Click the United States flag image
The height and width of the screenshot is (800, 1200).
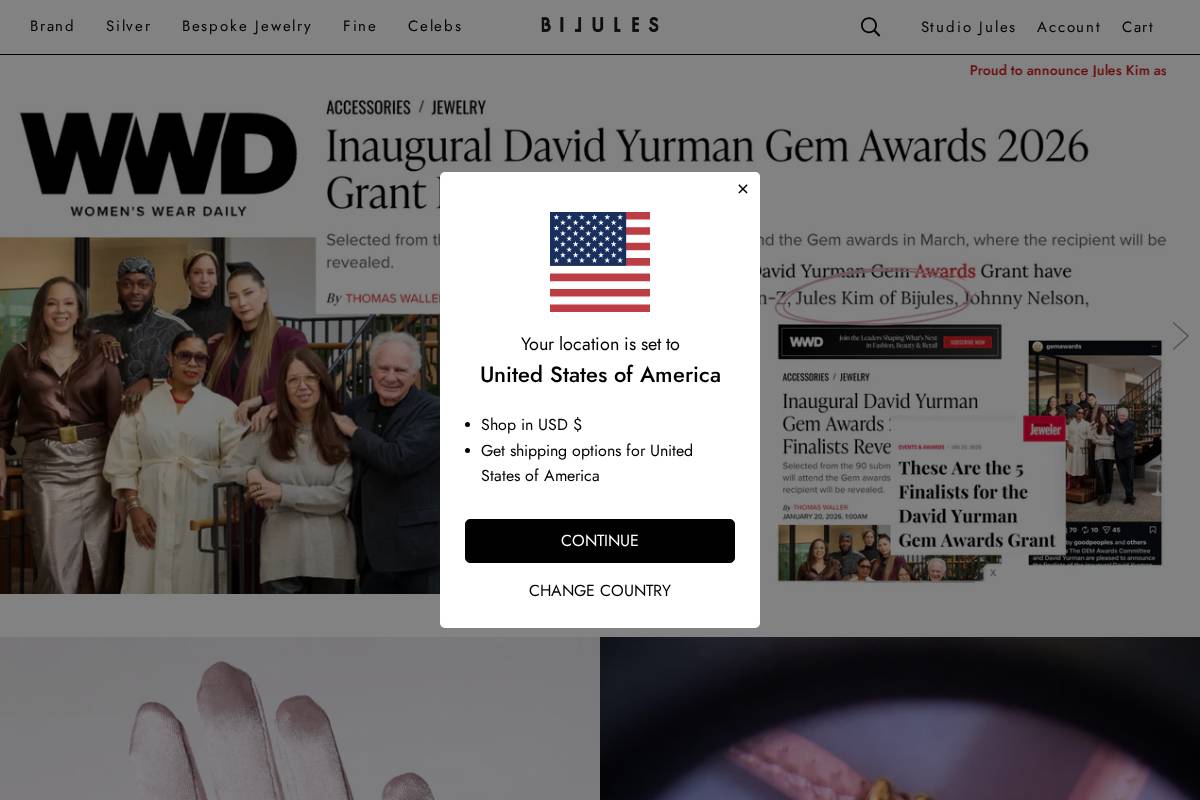pos(600,262)
